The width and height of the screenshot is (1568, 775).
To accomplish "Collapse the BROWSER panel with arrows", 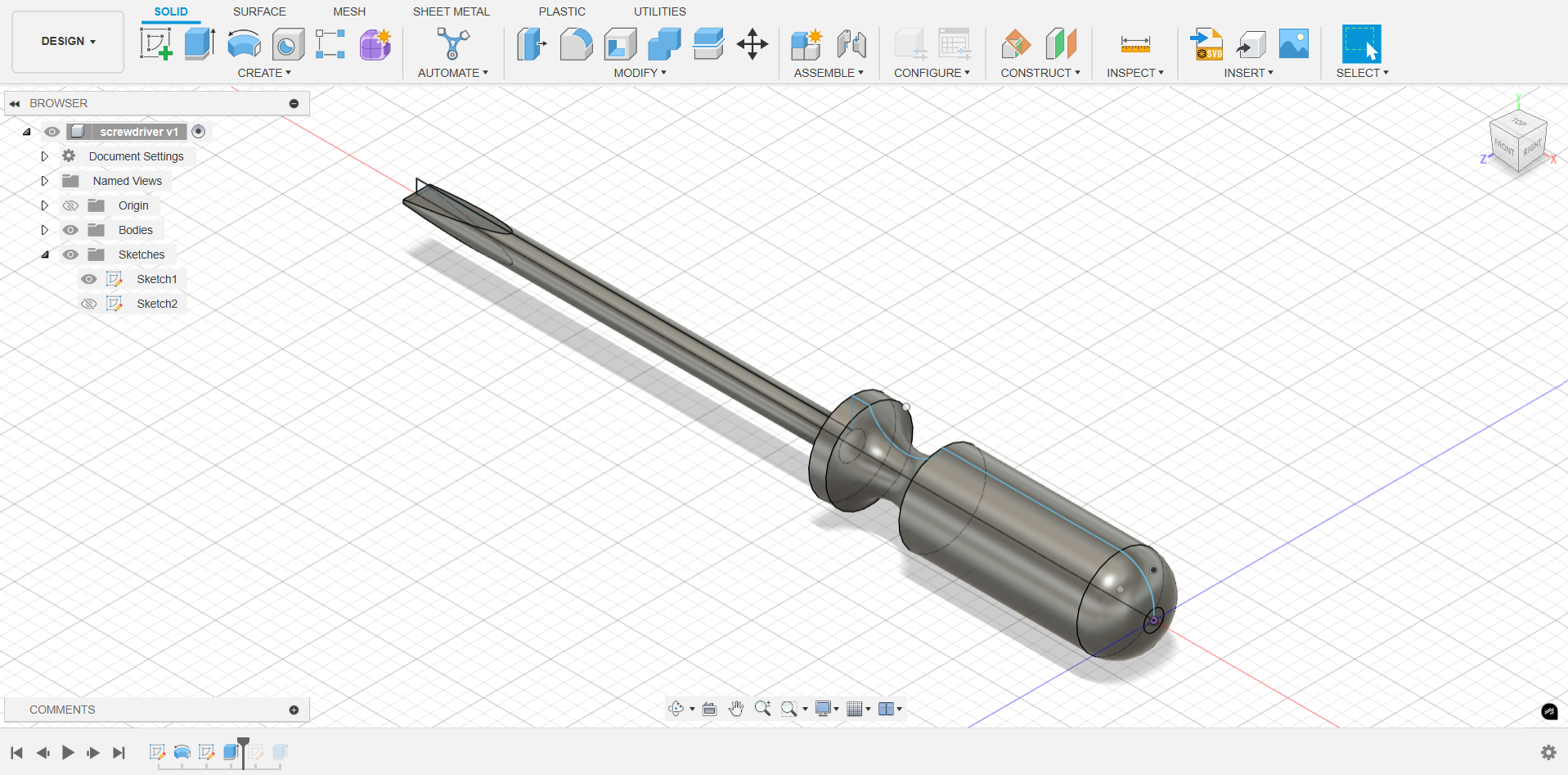I will (15, 104).
